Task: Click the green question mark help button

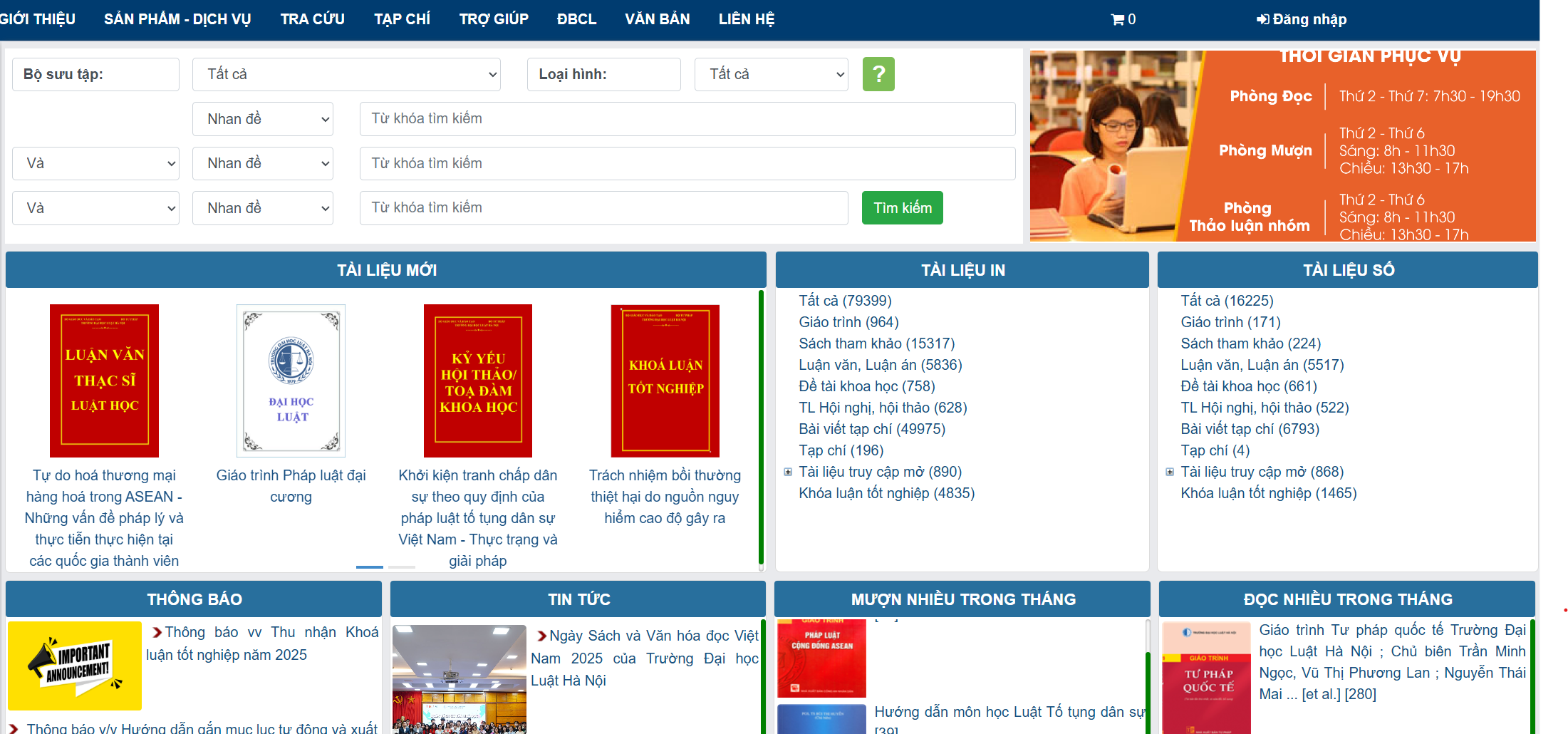Action: pos(878,74)
